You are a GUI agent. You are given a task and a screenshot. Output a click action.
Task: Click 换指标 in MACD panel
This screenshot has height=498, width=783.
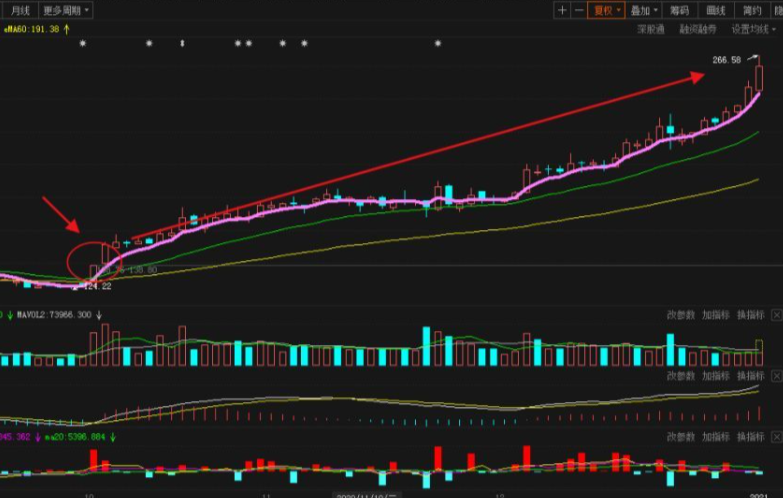pos(751,376)
